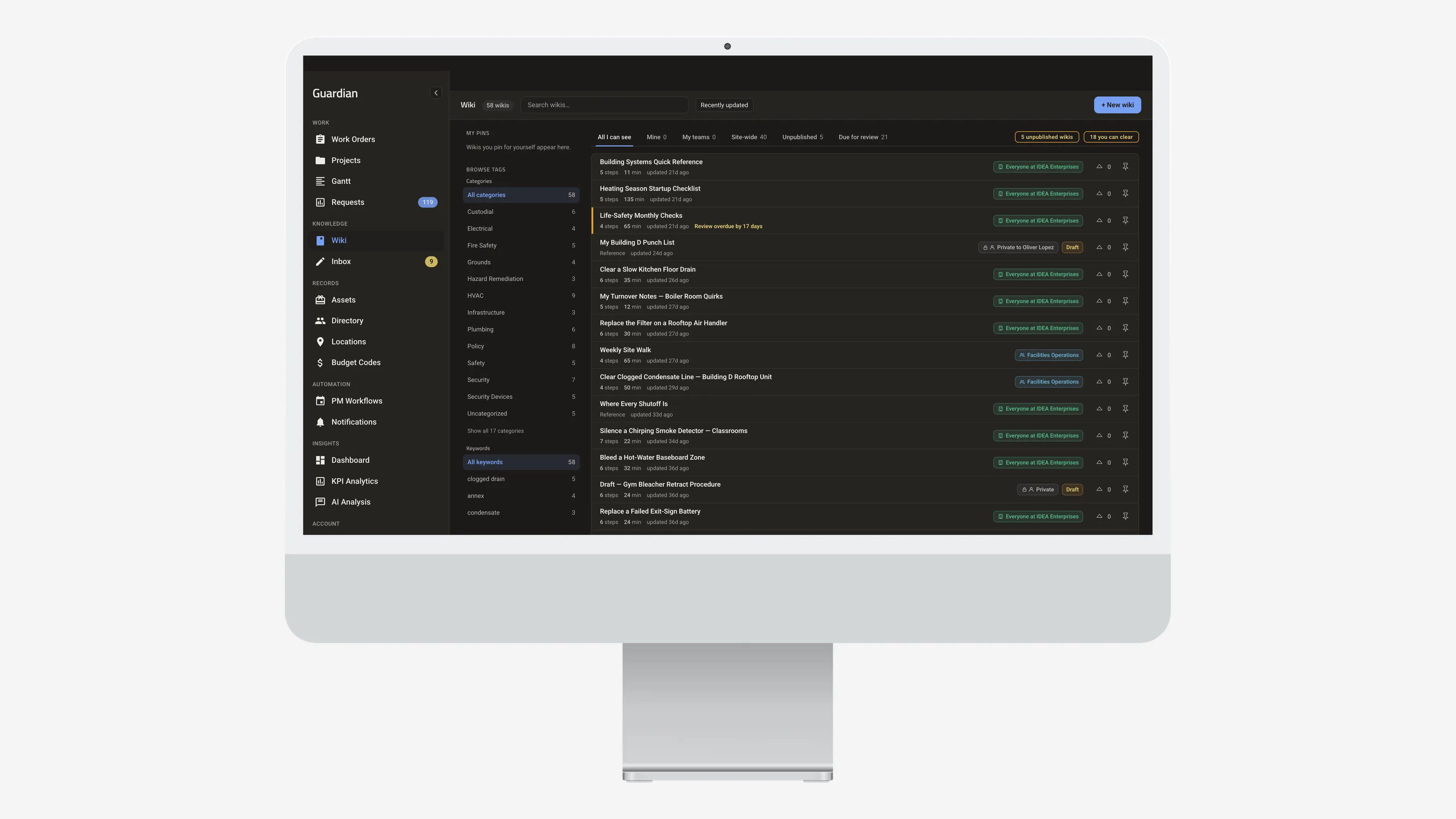Collapse the Guardian sidebar with the chevron

click(435, 93)
